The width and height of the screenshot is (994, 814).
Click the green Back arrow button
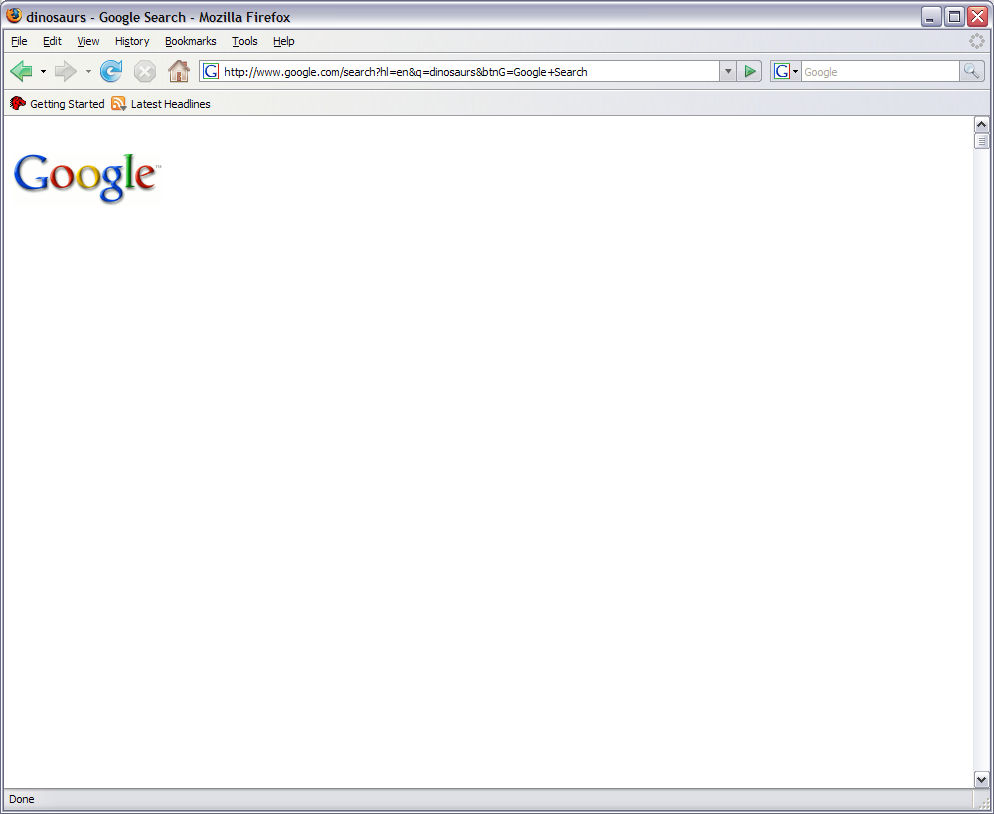pos(22,71)
